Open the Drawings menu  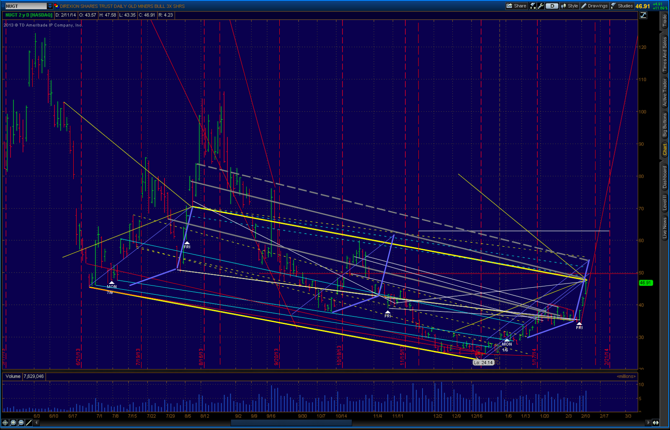pos(594,6)
